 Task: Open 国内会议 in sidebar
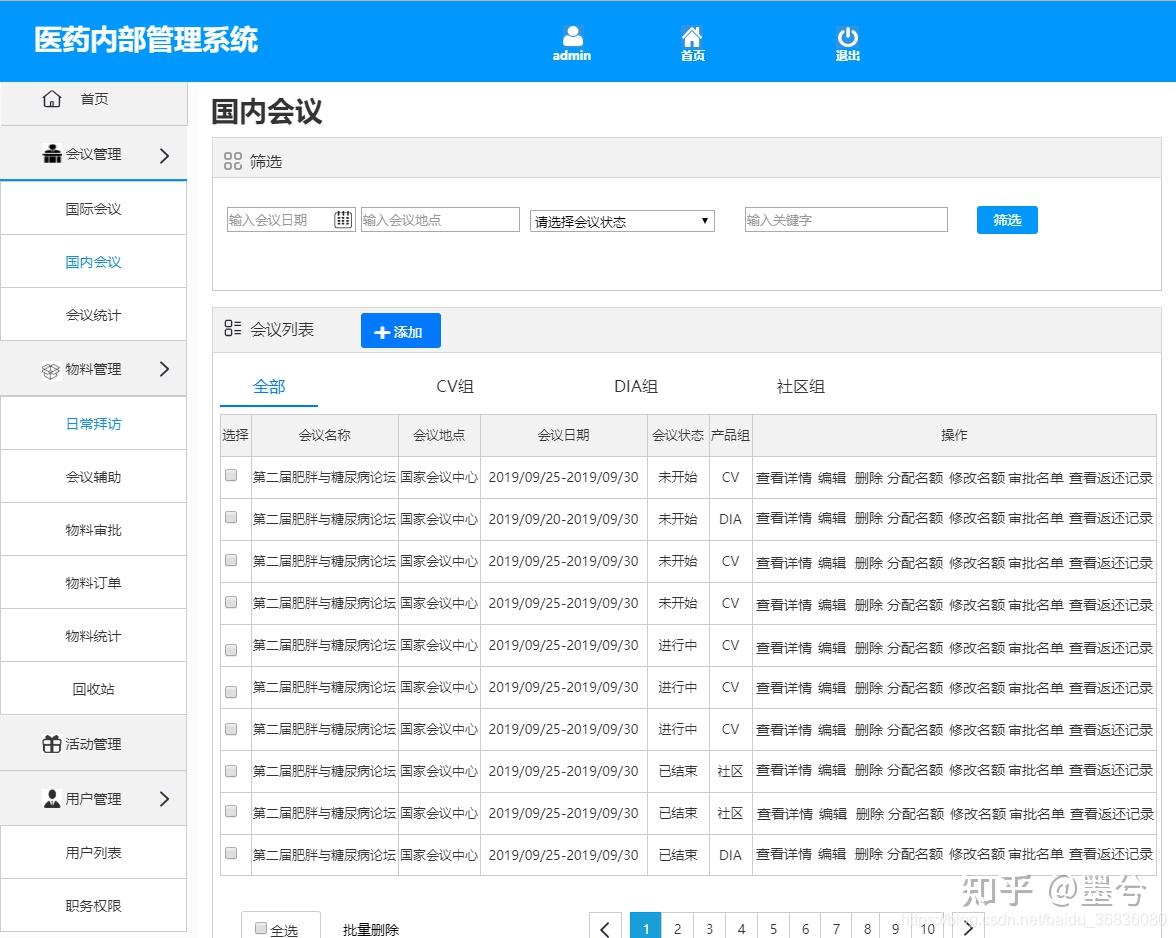(93, 262)
